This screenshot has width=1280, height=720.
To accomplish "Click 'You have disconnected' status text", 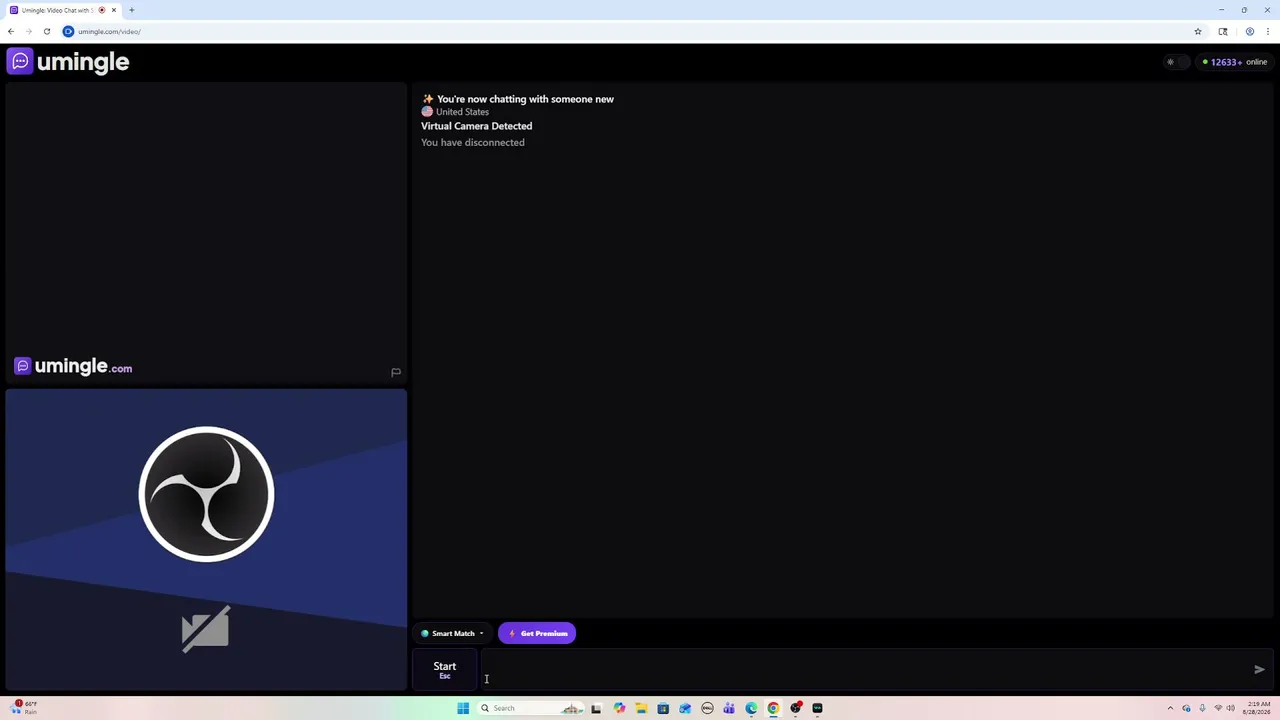I will [x=472, y=142].
